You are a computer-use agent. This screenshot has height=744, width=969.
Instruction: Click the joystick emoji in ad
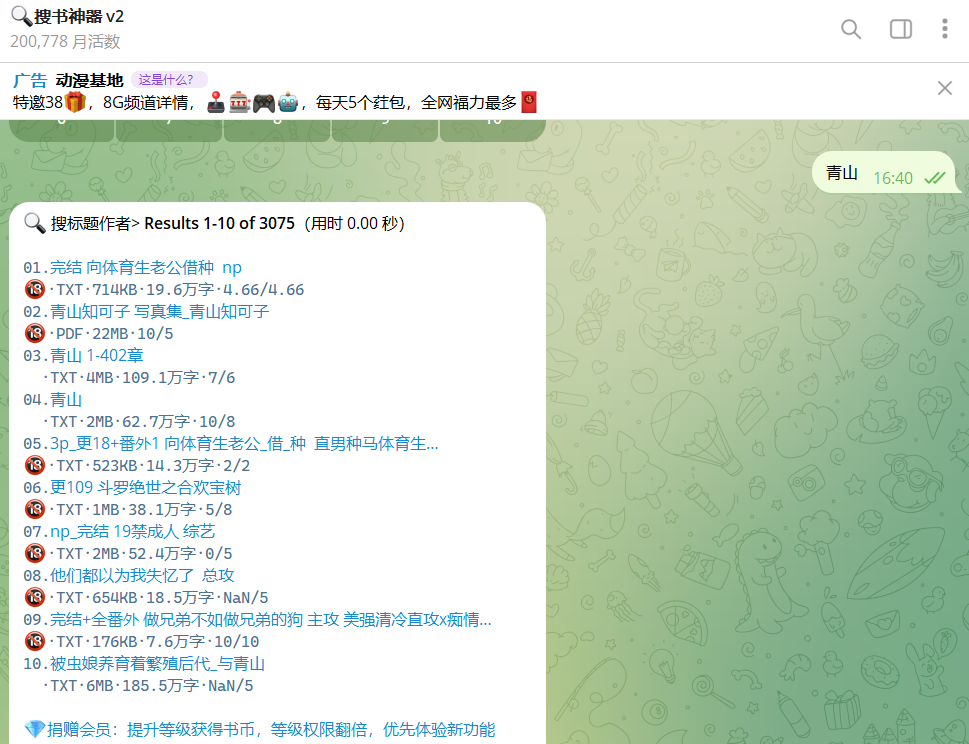(x=216, y=101)
